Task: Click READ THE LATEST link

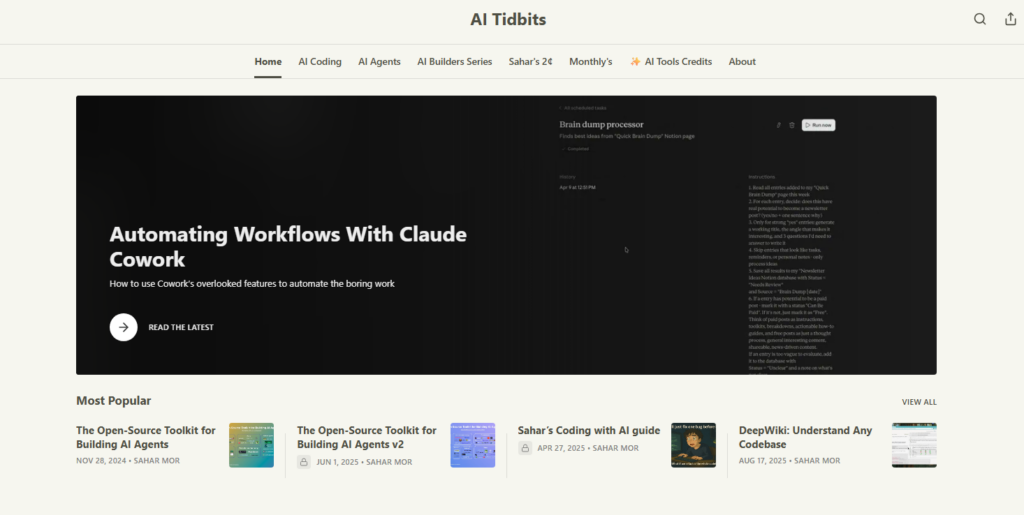Action: pyautogui.click(x=181, y=327)
